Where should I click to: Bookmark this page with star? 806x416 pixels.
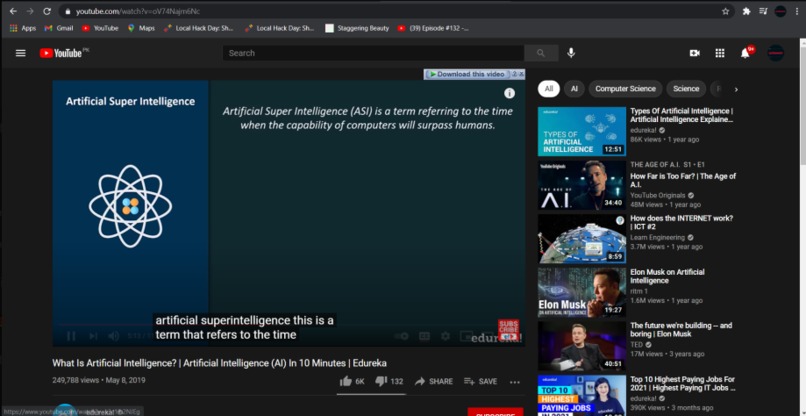725,11
